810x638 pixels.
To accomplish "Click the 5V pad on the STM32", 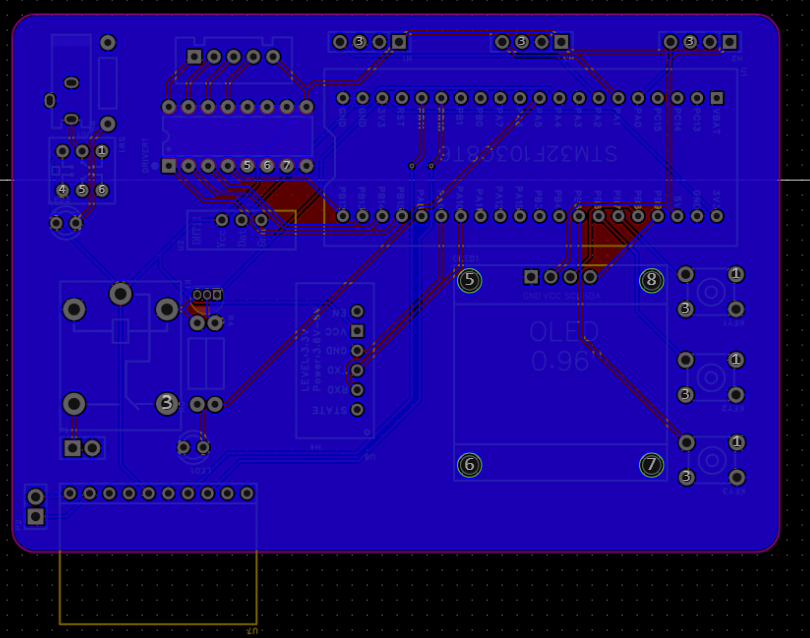I will tap(677, 216).
